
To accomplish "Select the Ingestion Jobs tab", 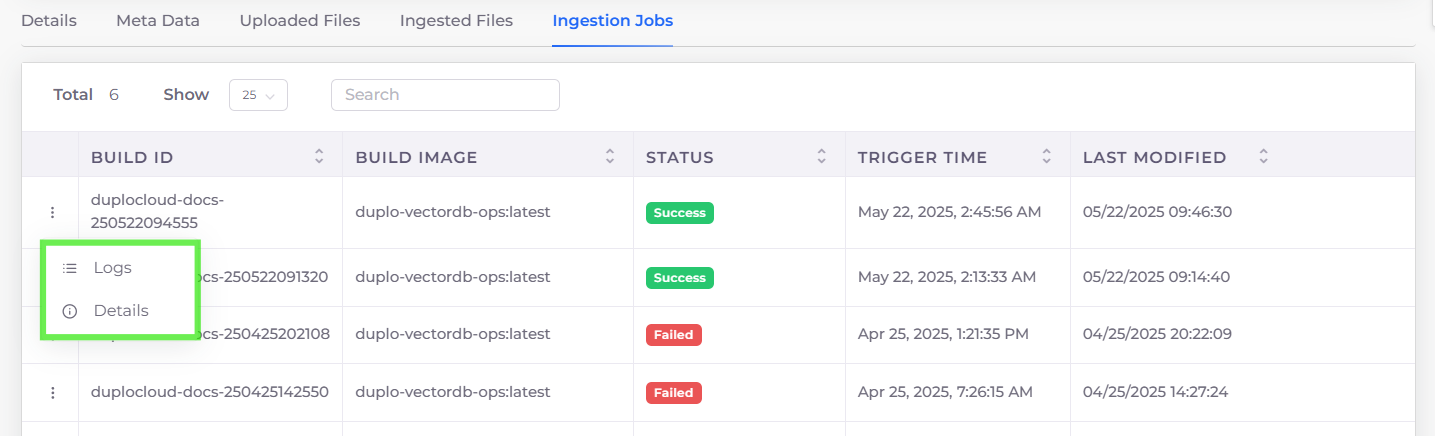I will pyautogui.click(x=613, y=20).
